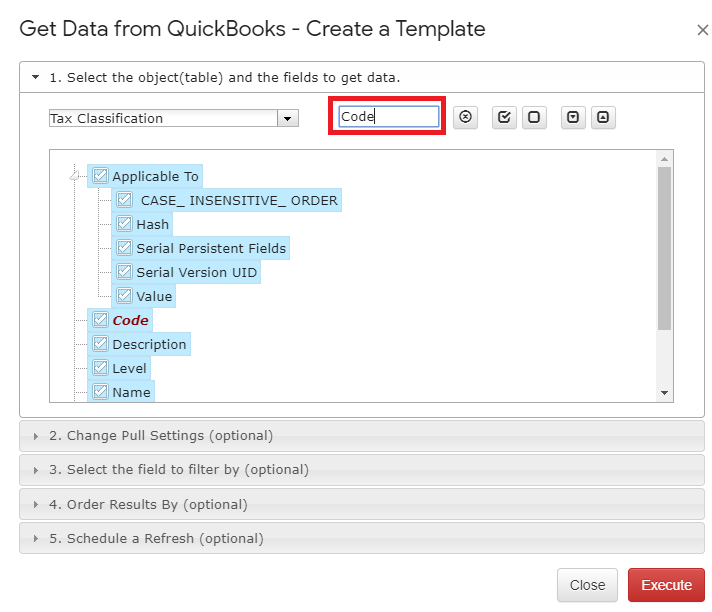
Task: Click the field list scrollbar down arrow
Action: [x=664, y=393]
